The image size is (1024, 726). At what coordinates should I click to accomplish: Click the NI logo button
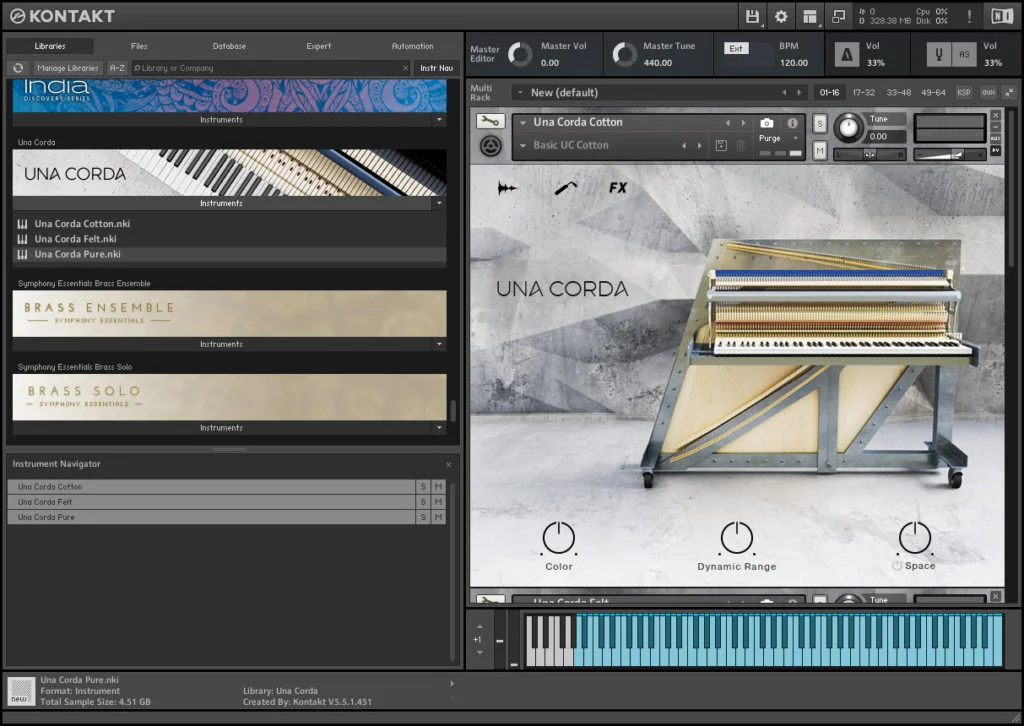point(1002,16)
